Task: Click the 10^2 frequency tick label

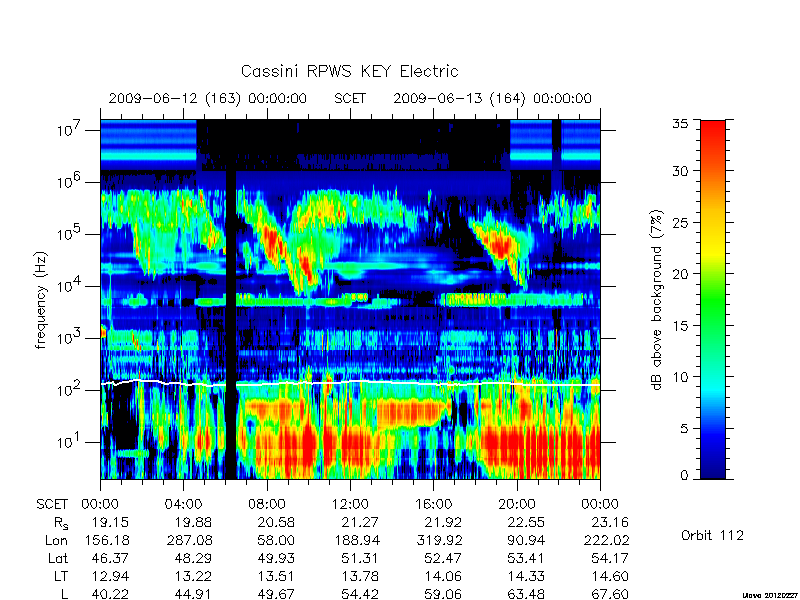Action: [67, 389]
